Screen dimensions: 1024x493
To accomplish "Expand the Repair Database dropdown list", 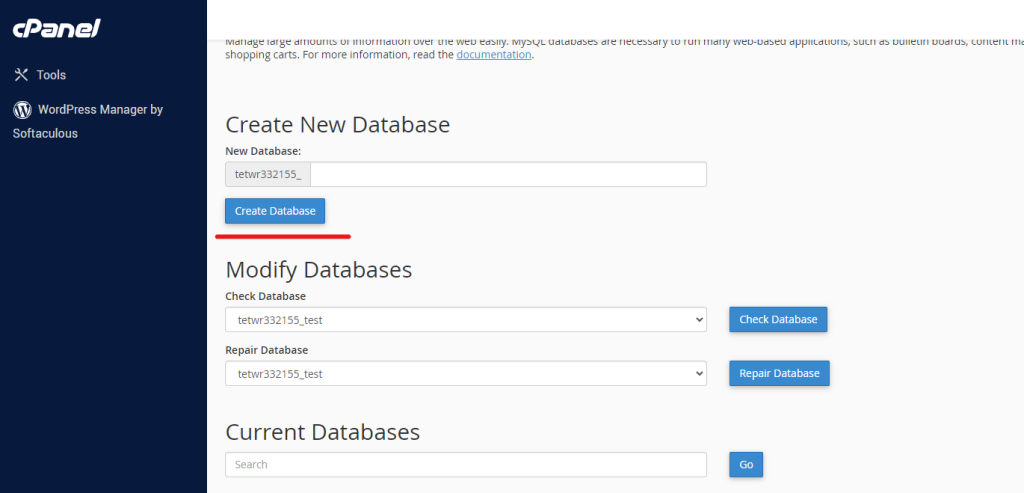I will [465, 373].
